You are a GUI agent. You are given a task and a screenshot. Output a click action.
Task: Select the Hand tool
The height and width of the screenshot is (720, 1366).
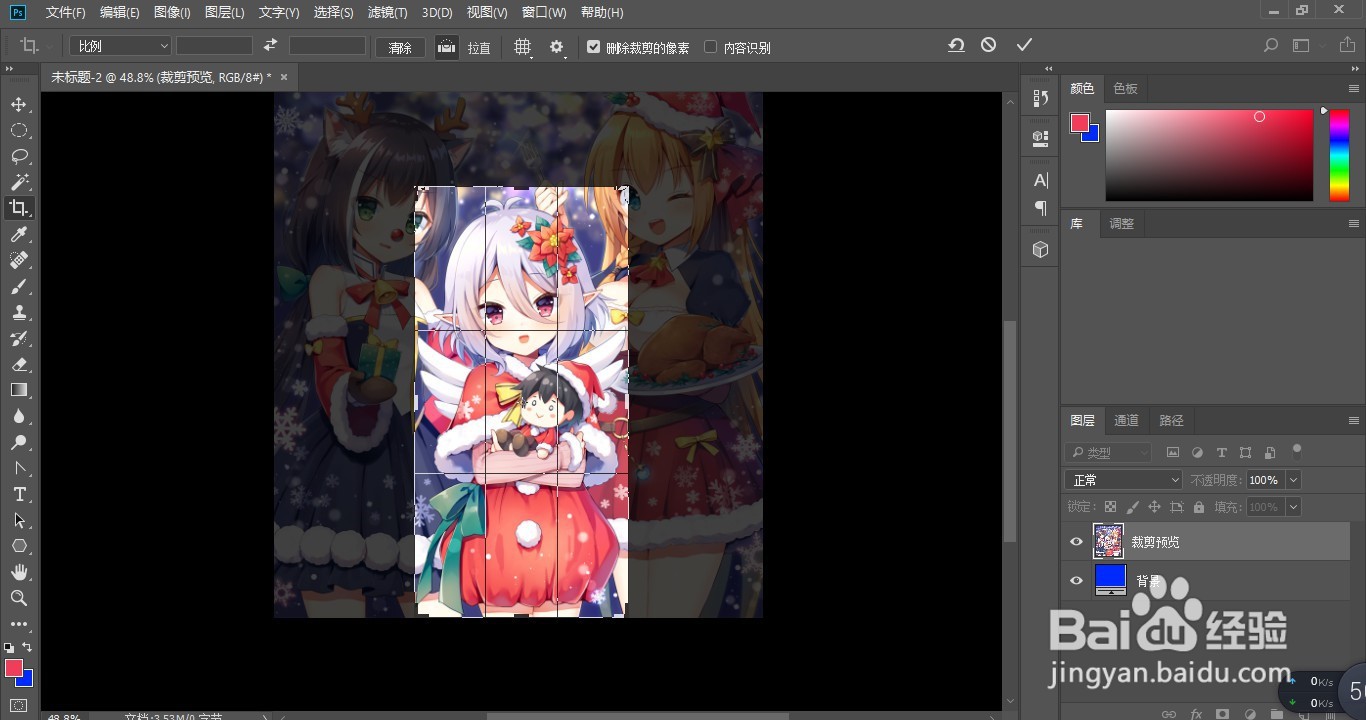(19, 573)
